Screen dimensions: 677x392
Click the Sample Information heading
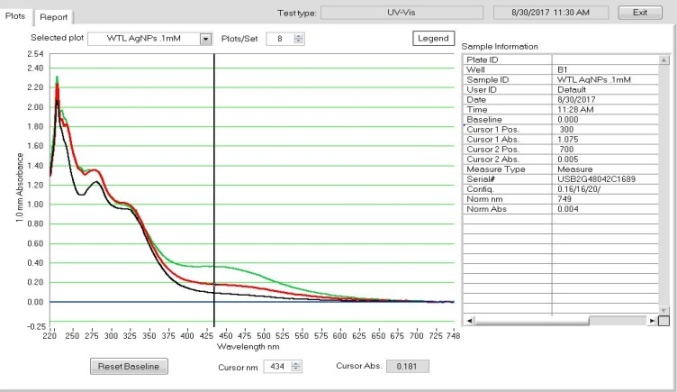click(500, 47)
